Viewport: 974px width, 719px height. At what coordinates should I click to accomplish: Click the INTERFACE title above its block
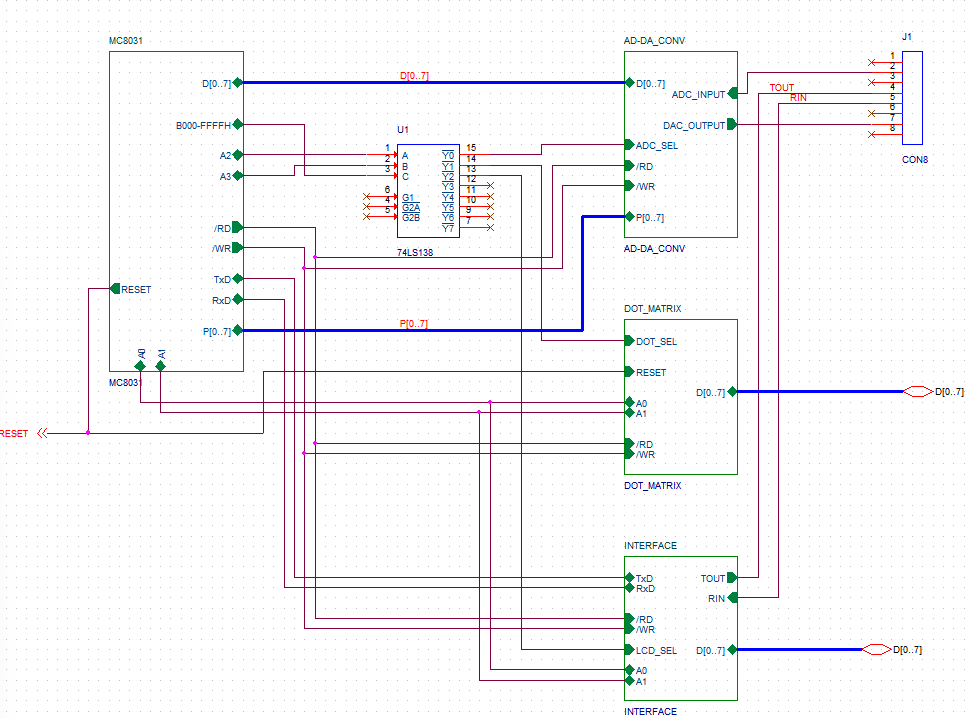[650, 545]
